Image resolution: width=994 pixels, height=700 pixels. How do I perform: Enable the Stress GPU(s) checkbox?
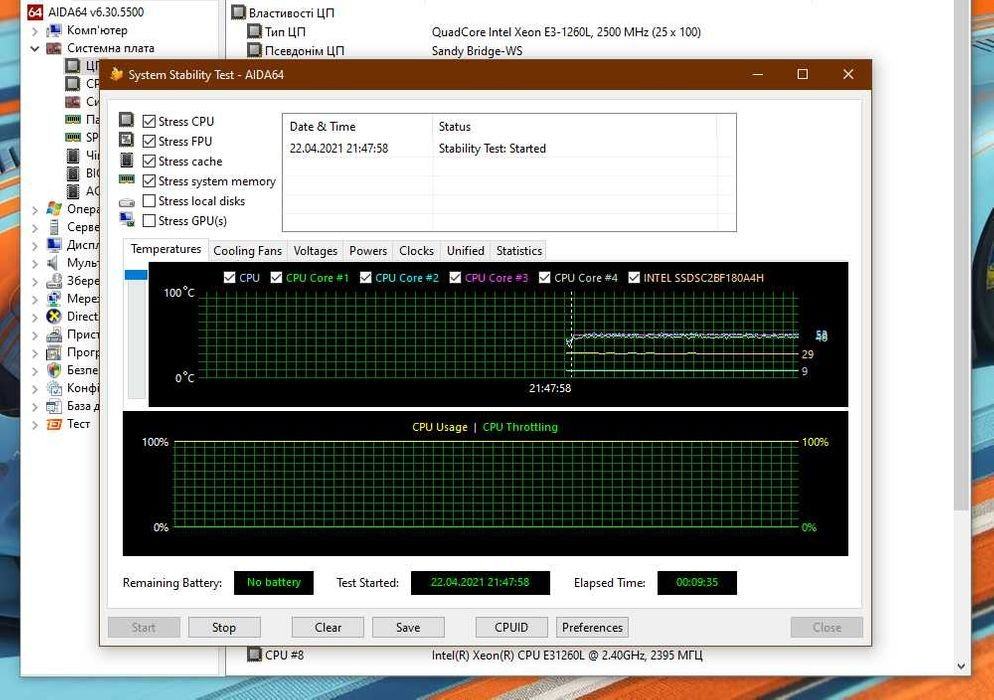pos(149,221)
